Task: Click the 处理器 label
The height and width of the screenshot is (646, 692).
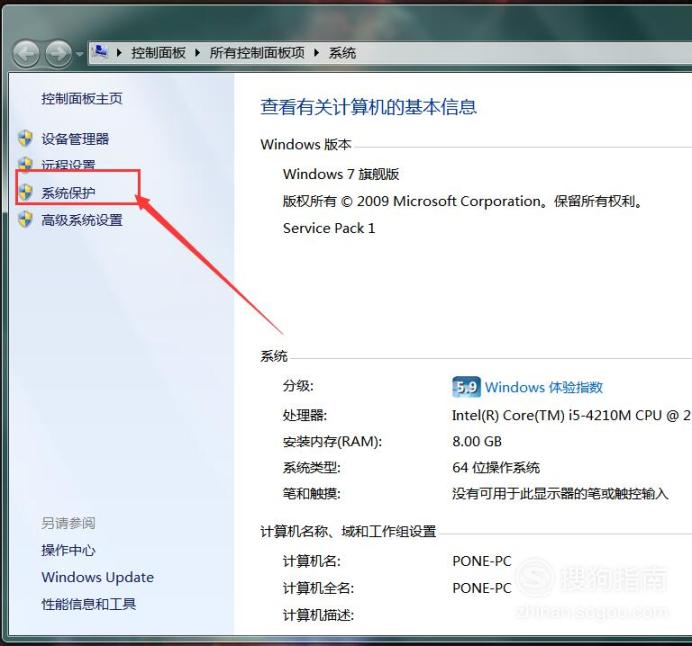Action: click(x=305, y=415)
